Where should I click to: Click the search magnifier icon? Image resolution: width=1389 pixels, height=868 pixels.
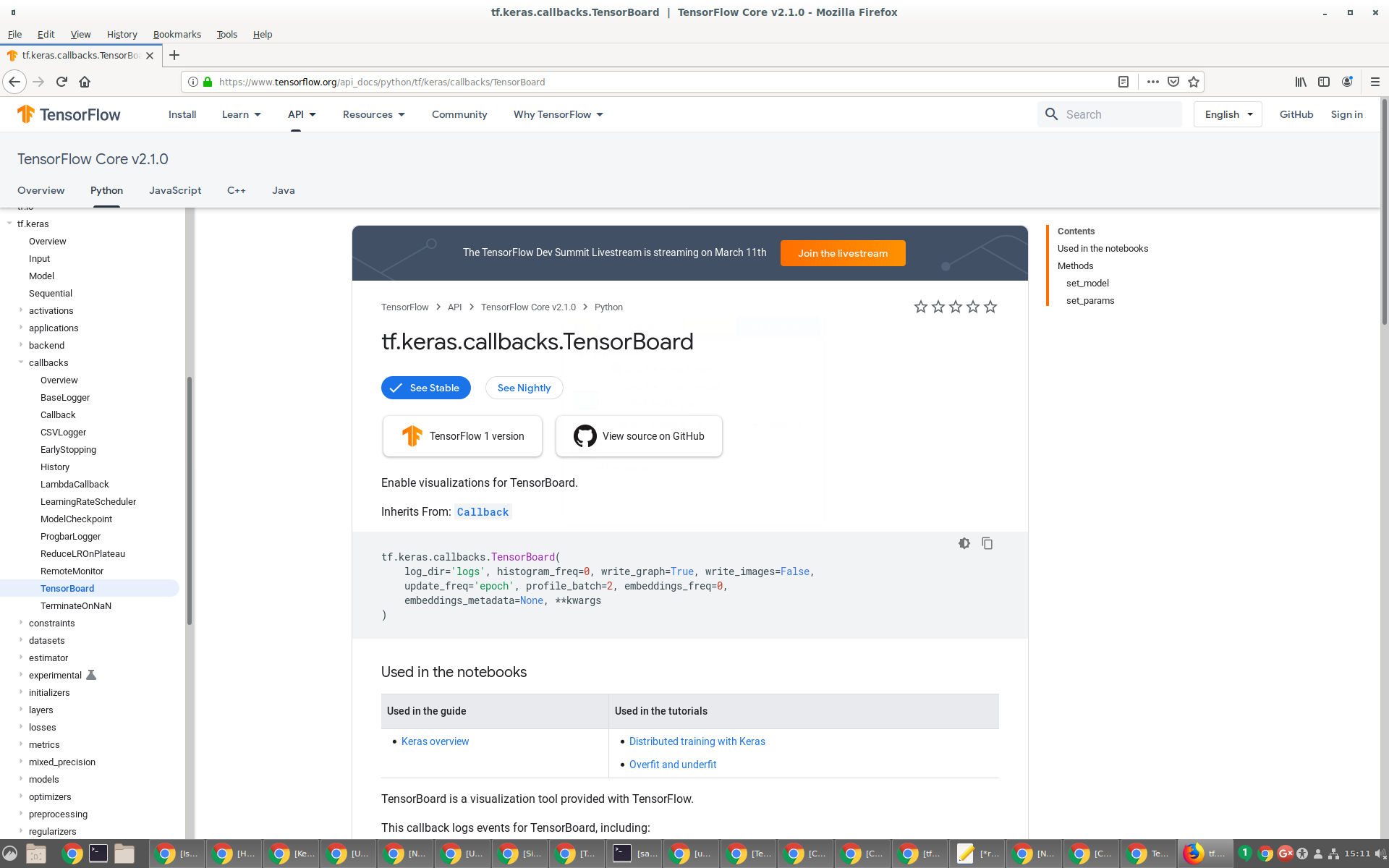(x=1051, y=114)
